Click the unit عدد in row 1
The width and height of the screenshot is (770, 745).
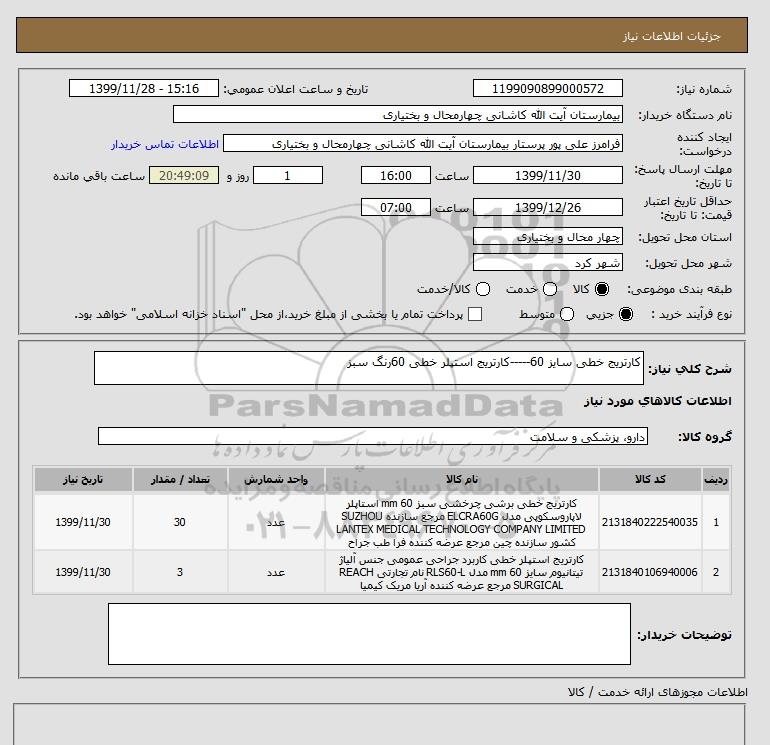point(276,523)
